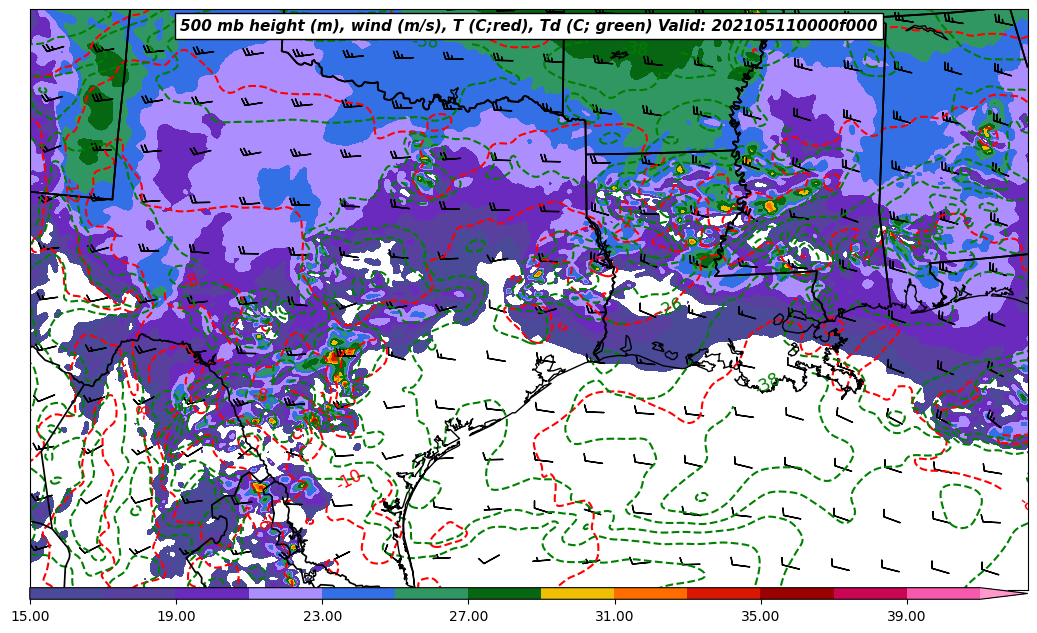Pick the light lavender colorbar segment before 23.00
Viewport: 1037px width, 633px height.
click(x=286, y=593)
